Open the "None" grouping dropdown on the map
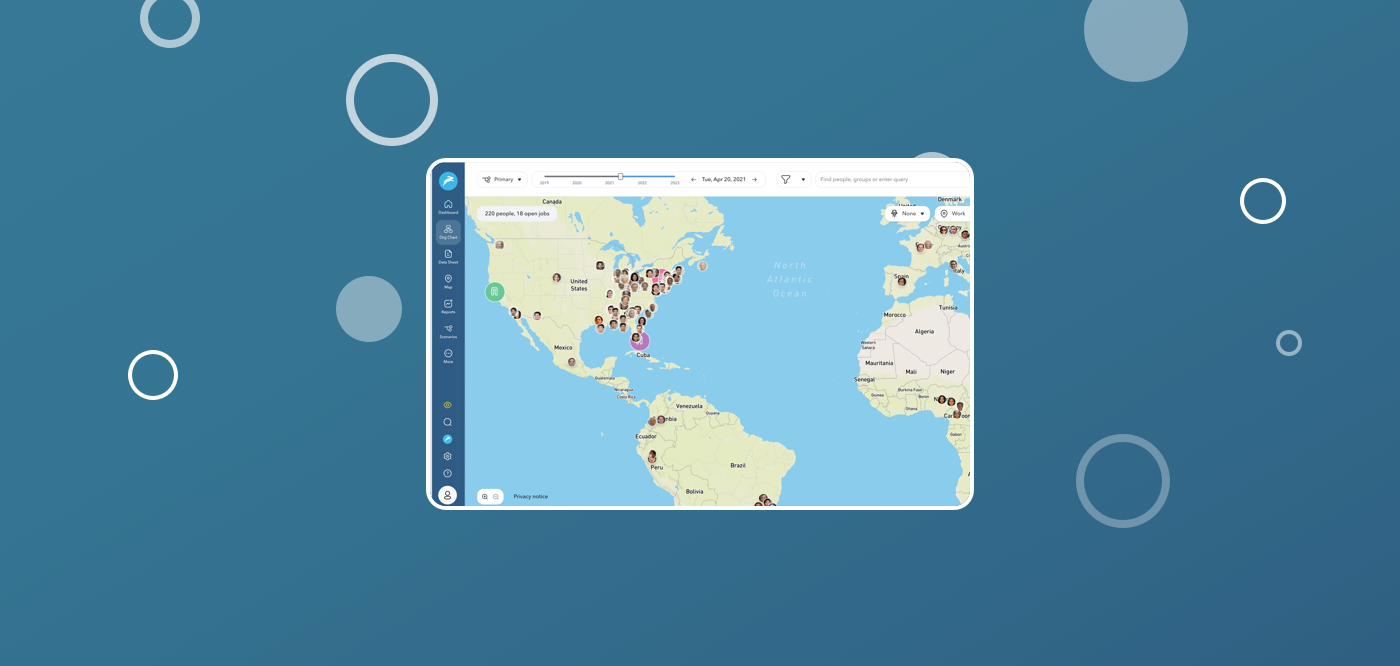Screen dimensions: 1400x666 (907, 213)
